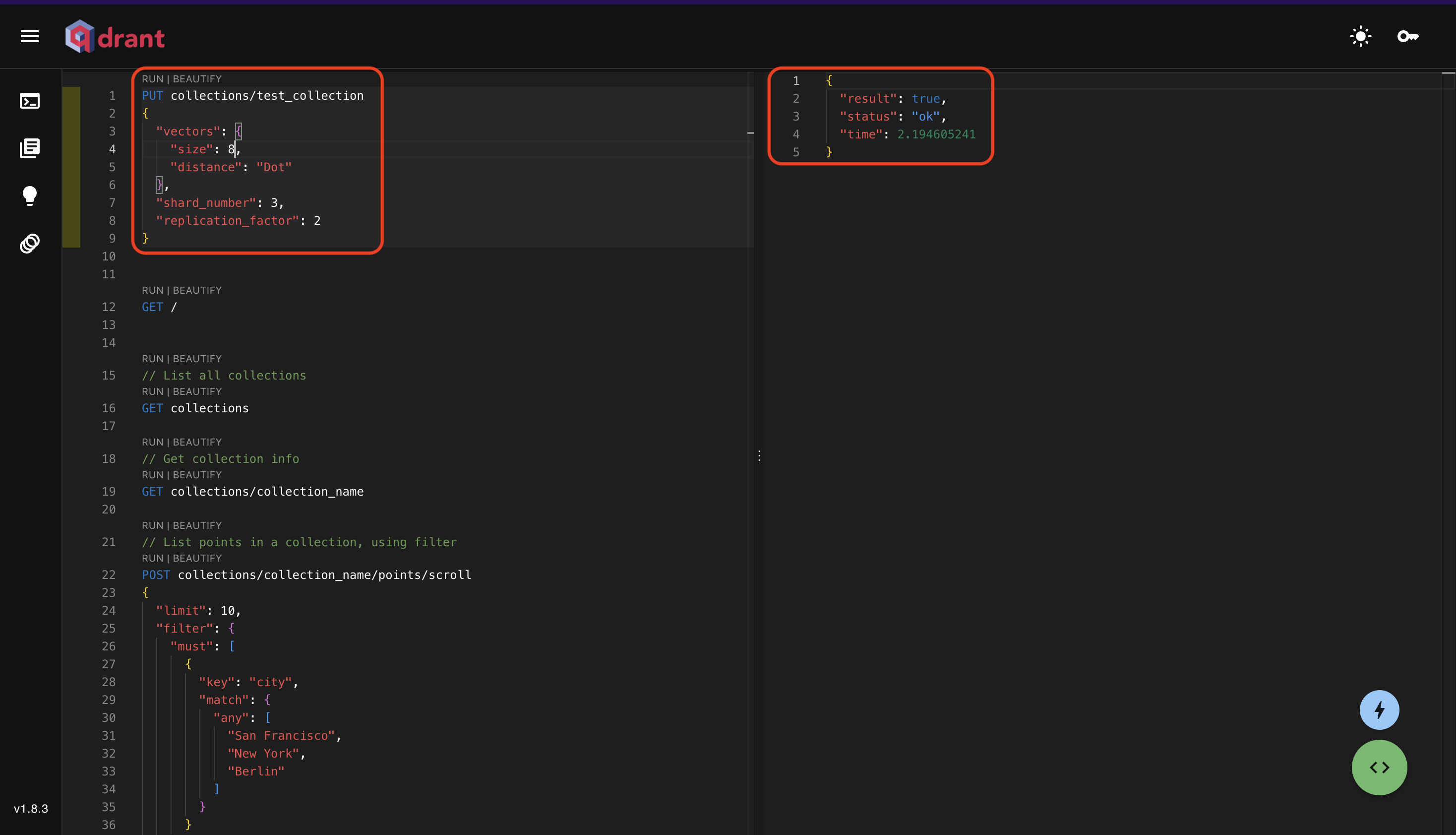Click RUN above '// Get collection info'

(152, 442)
